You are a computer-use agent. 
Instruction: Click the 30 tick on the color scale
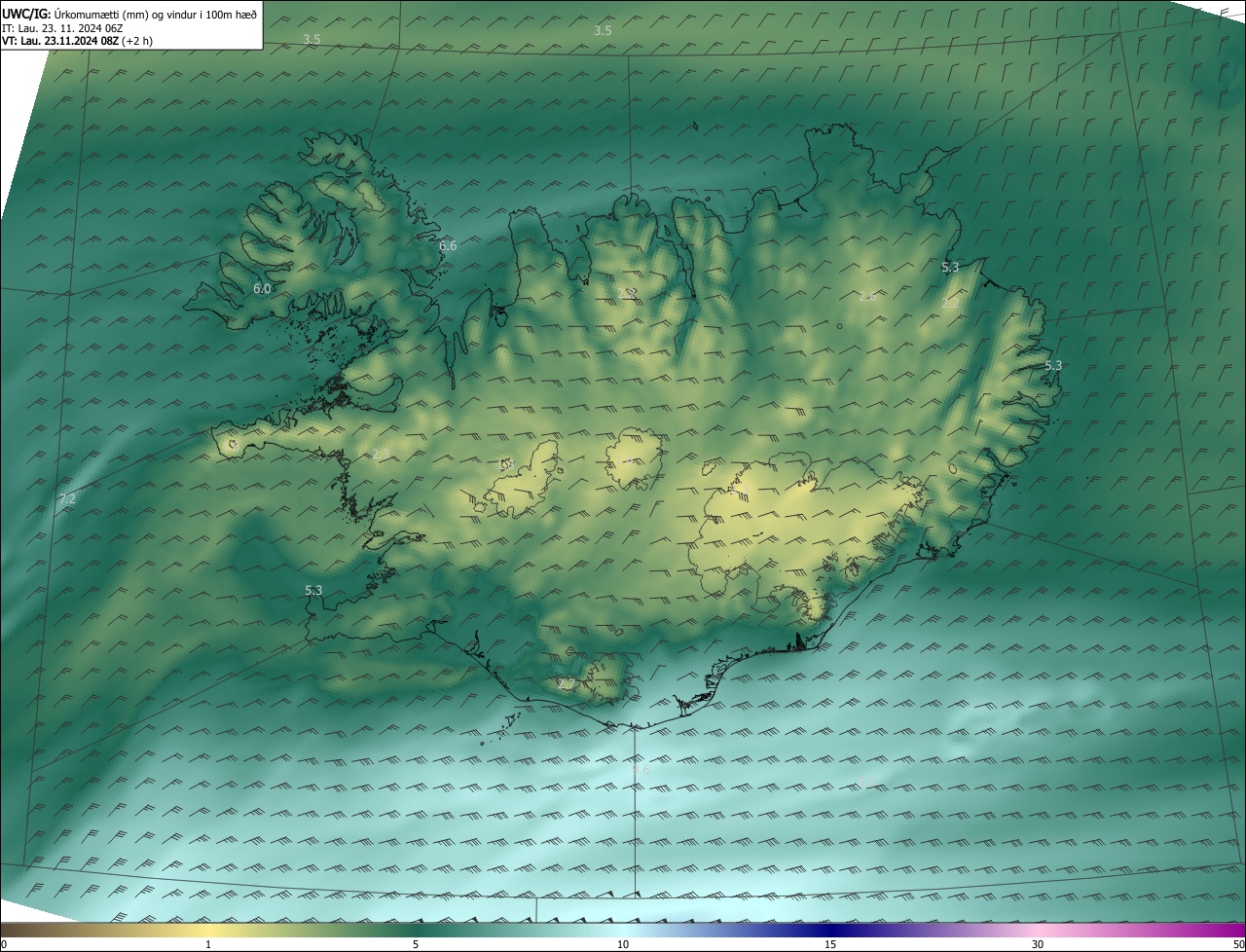pyautogui.click(x=1038, y=944)
